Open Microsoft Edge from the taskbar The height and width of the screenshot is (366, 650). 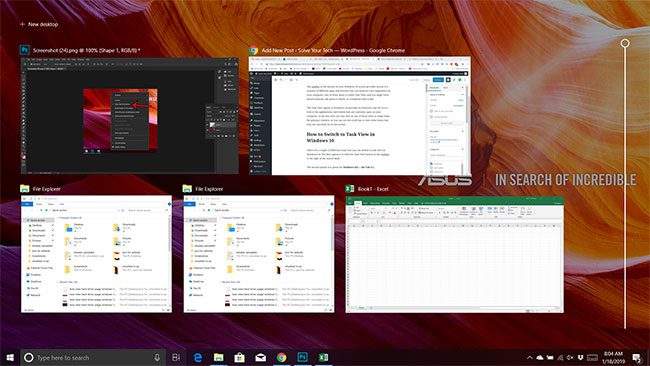[198, 357]
